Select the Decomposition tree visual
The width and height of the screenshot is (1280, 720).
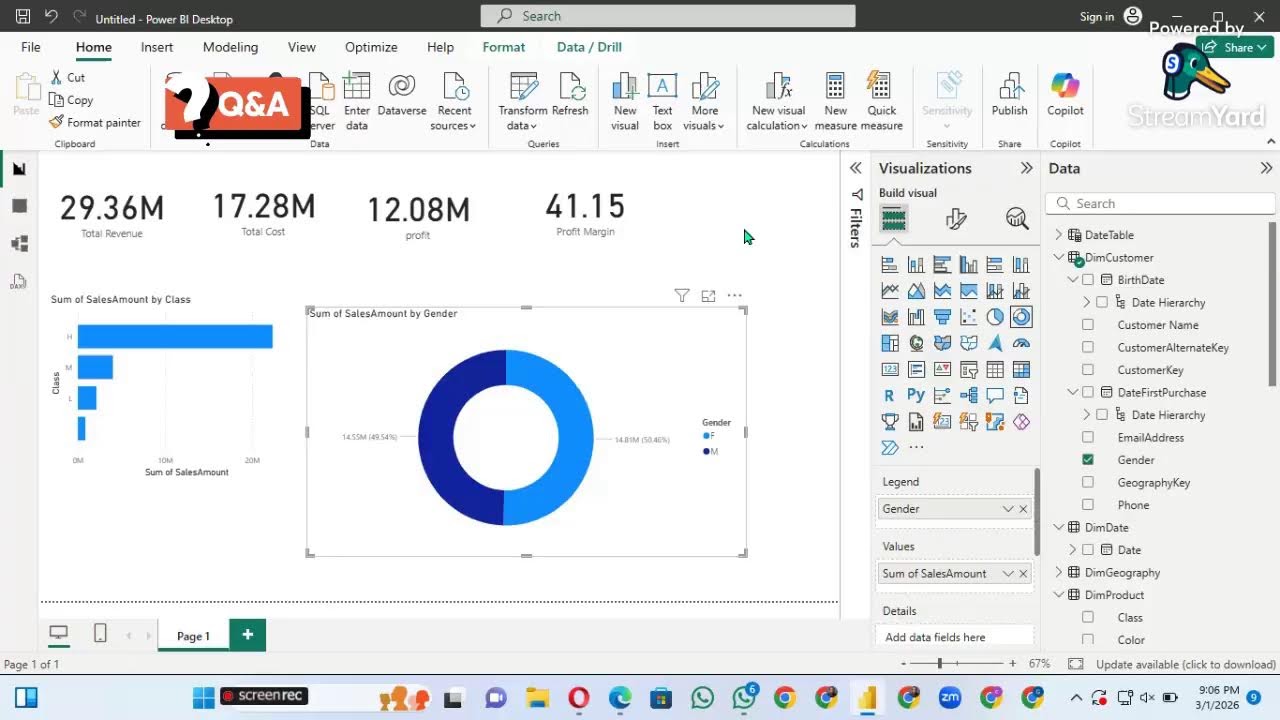click(x=968, y=396)
